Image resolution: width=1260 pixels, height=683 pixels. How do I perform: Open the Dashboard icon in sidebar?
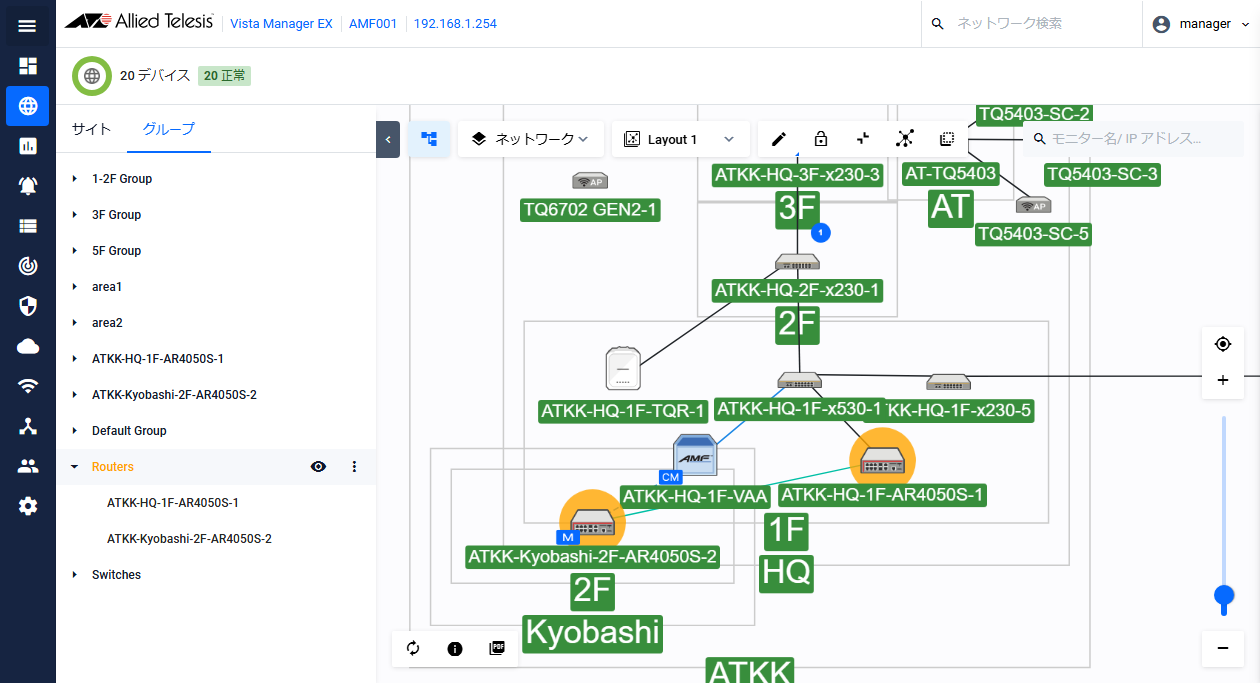coord(27,66)
